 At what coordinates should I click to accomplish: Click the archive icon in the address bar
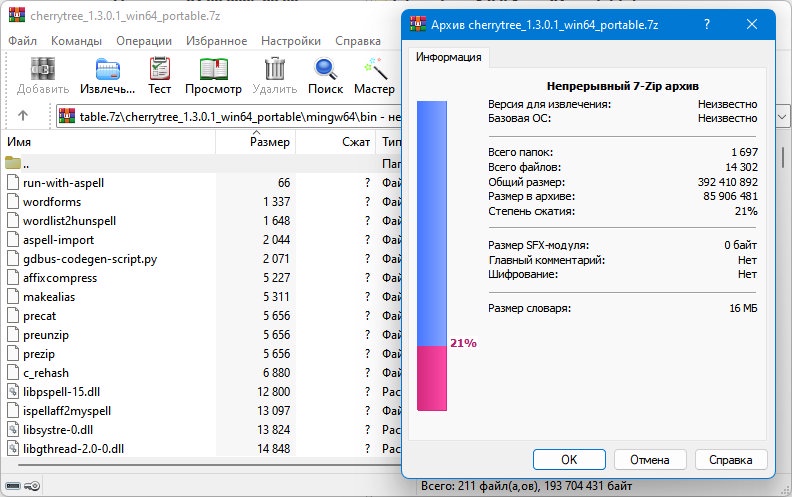coord(67,117)
